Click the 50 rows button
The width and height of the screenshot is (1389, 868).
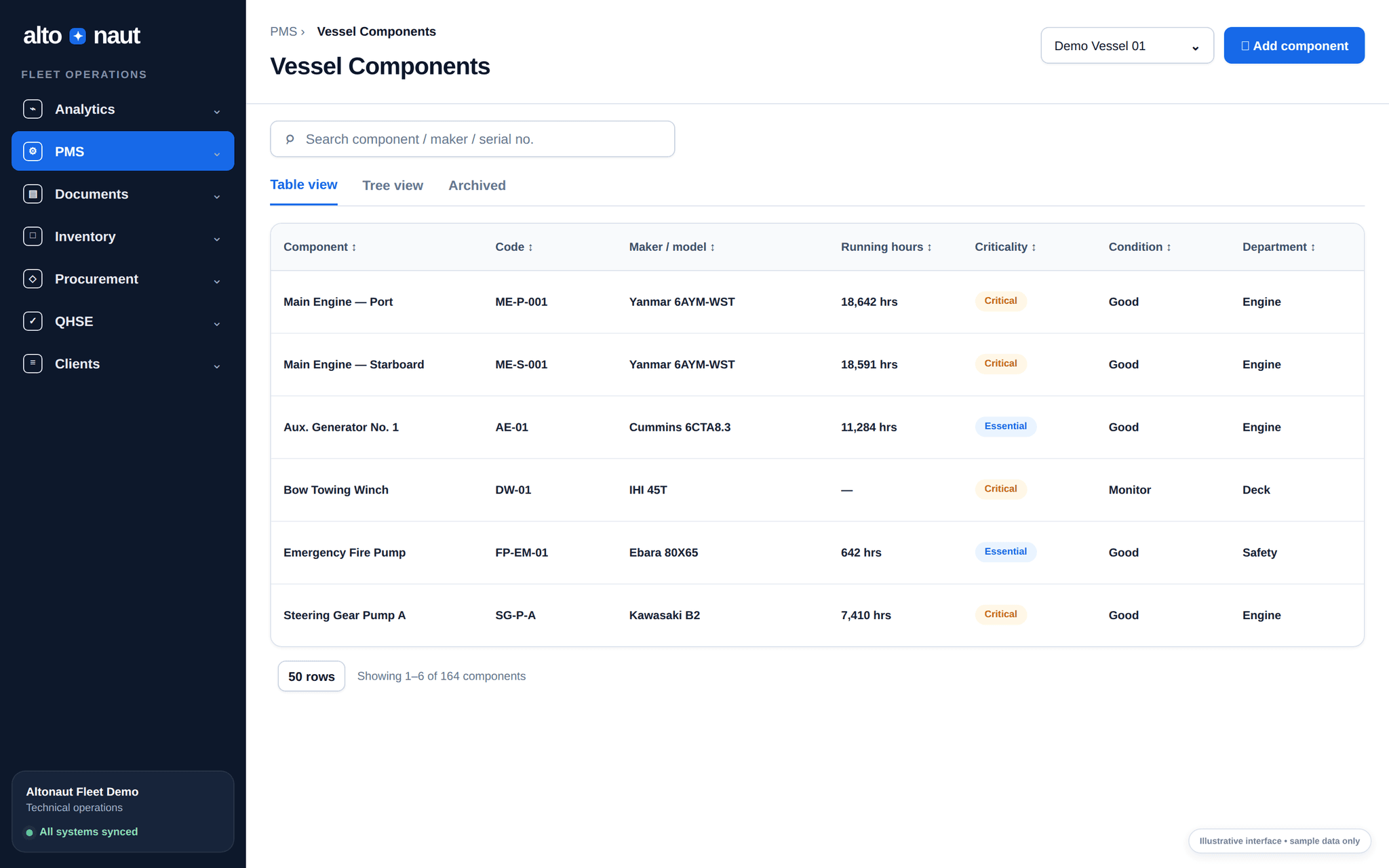coord(311,676)
